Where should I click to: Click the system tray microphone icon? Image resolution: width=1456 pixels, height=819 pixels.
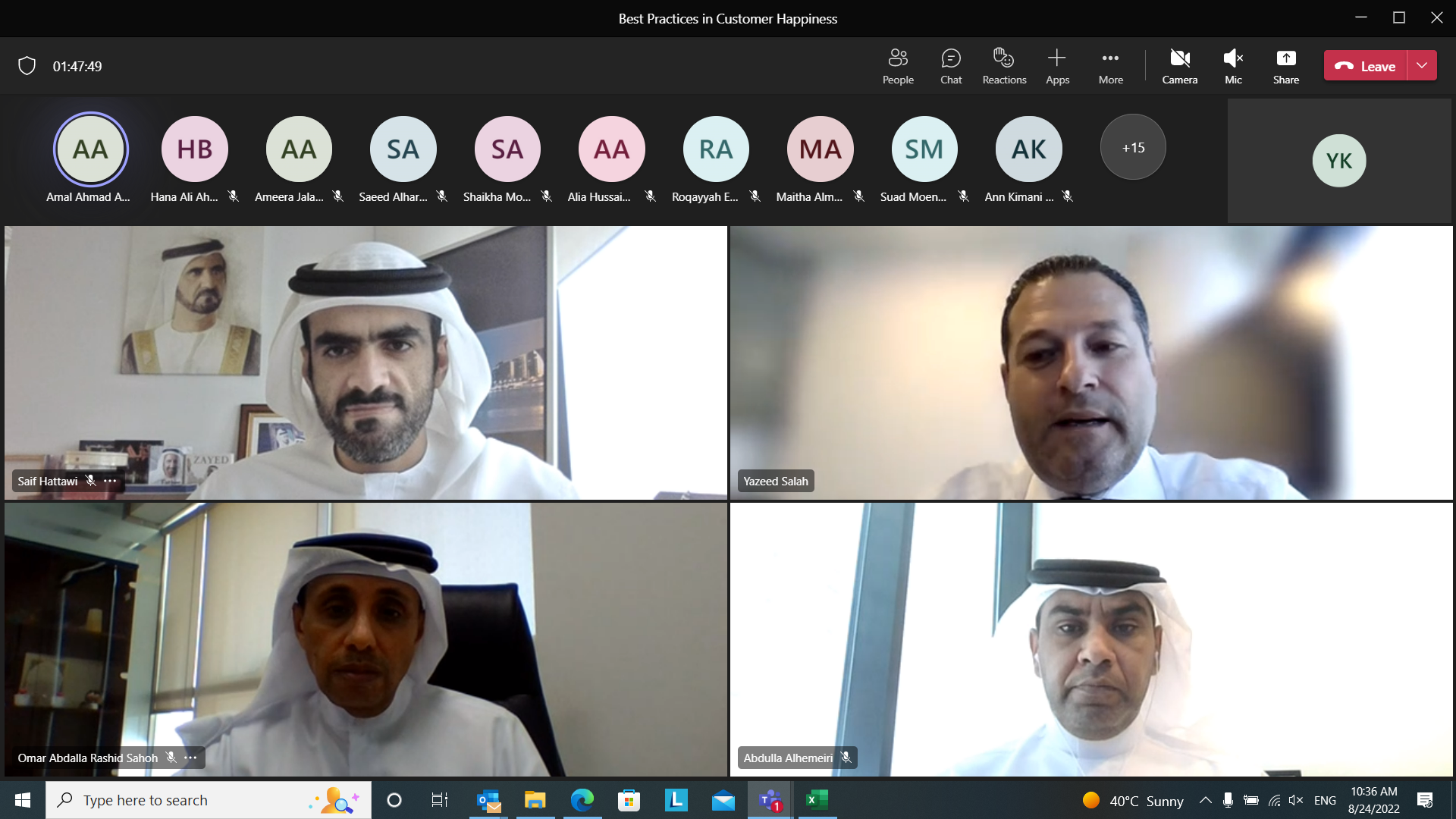(x=1228, y=800)
